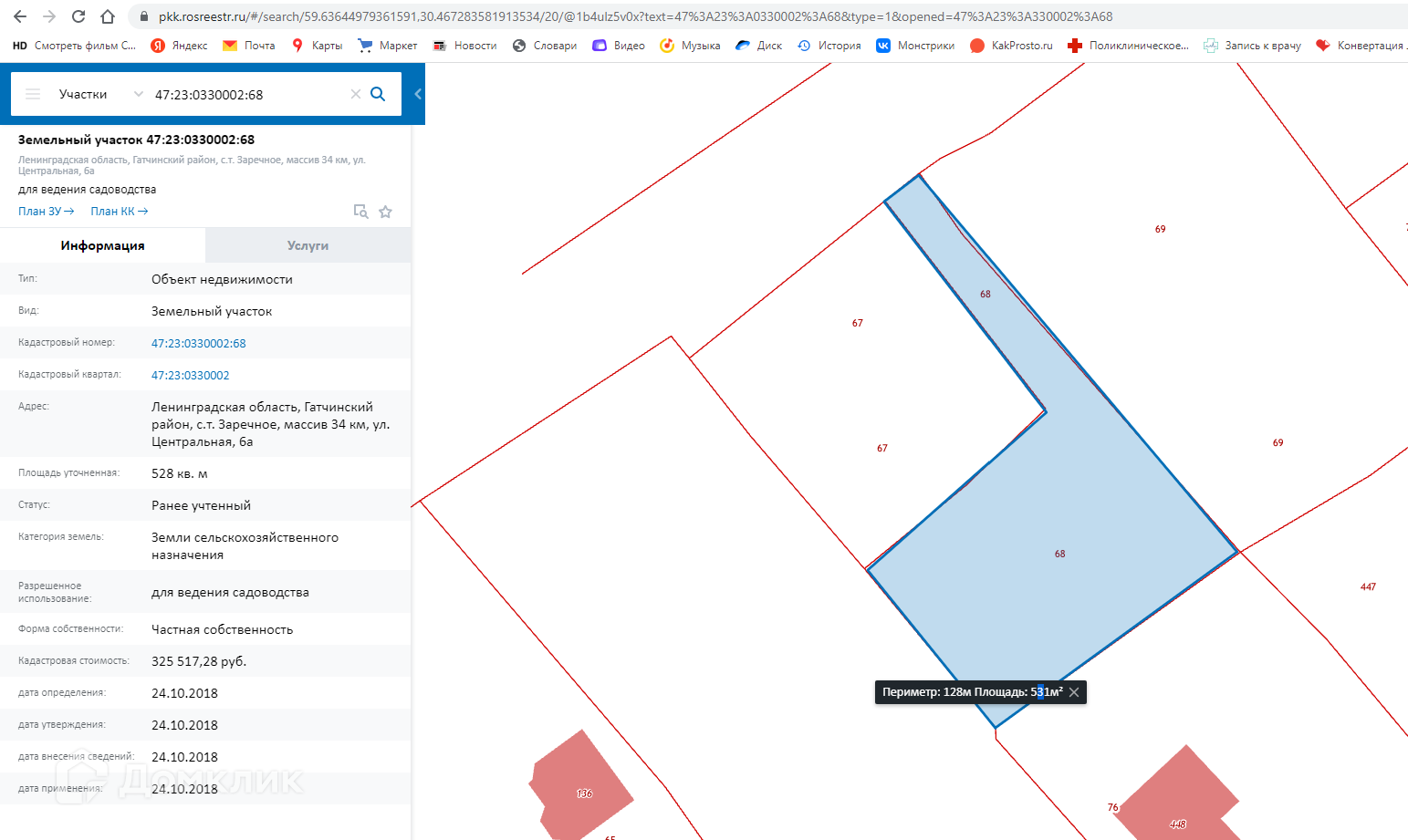Click the parcel title heading text
This screenshot has height=840, width=1408.
point(136,140)
